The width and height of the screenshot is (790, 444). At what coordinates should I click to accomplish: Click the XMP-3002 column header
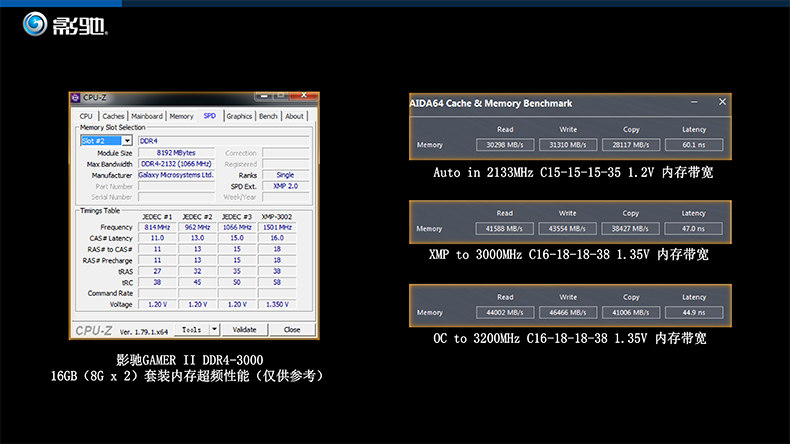(x=277, y=217)
